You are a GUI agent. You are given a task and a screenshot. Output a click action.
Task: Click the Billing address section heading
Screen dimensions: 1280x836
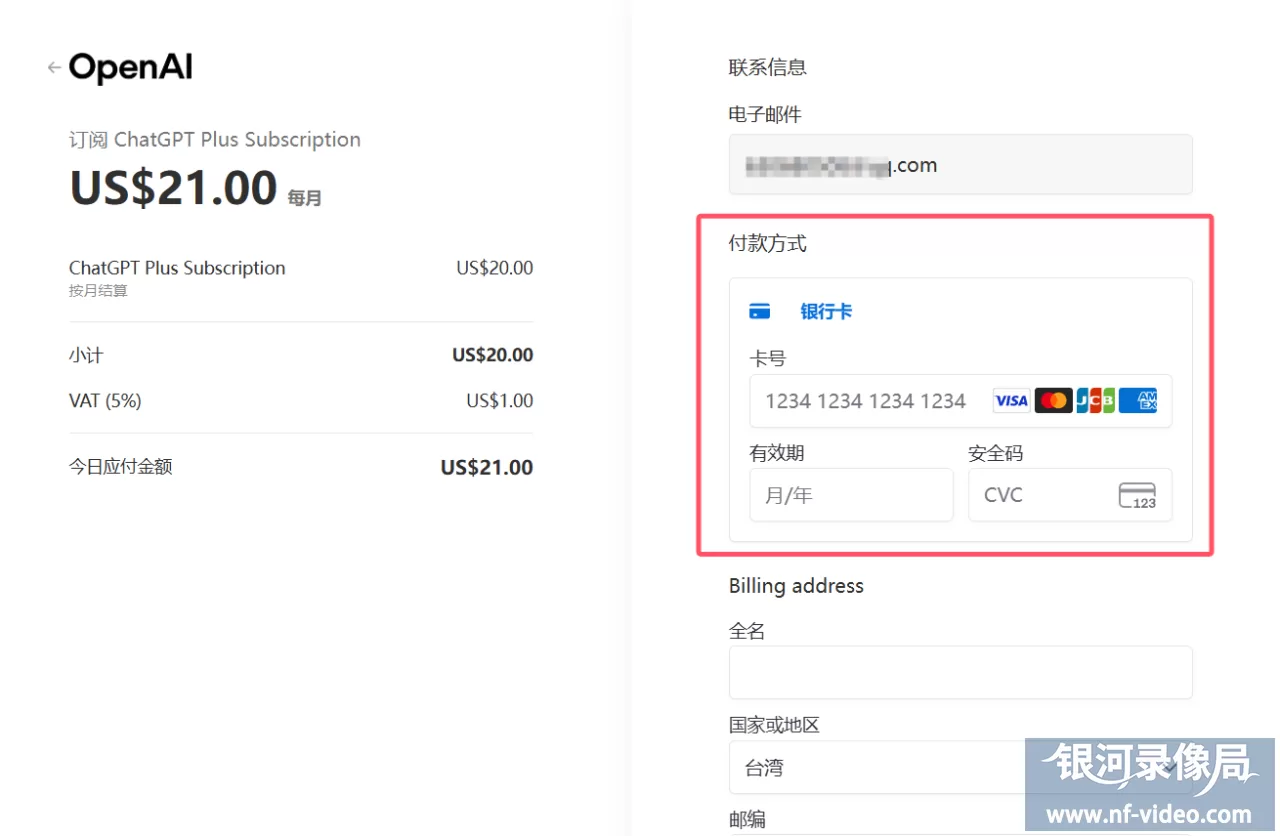pos(796,586)
